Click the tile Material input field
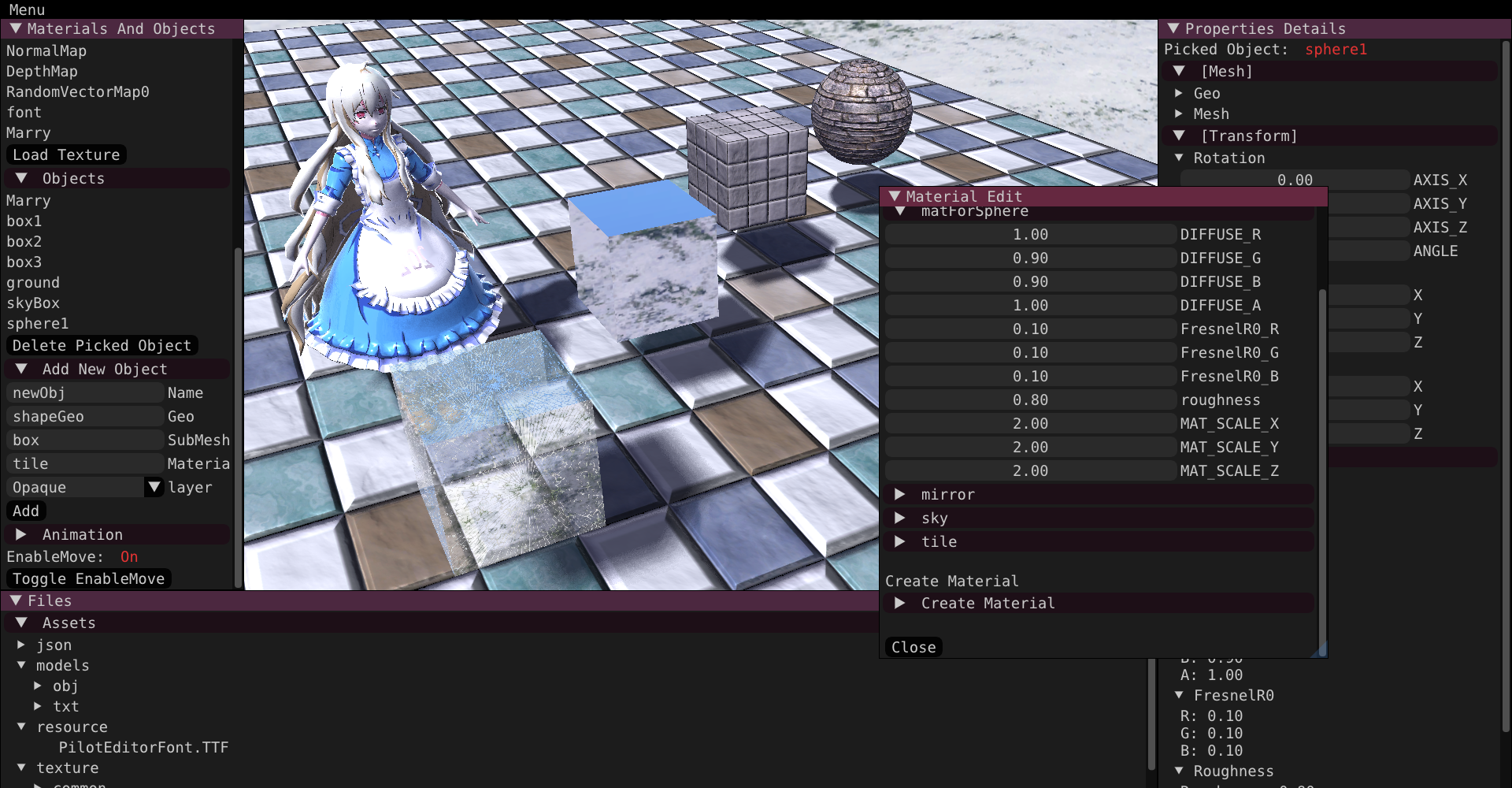The width and height of the screenshot is (1512, 788). click(85, 463)
